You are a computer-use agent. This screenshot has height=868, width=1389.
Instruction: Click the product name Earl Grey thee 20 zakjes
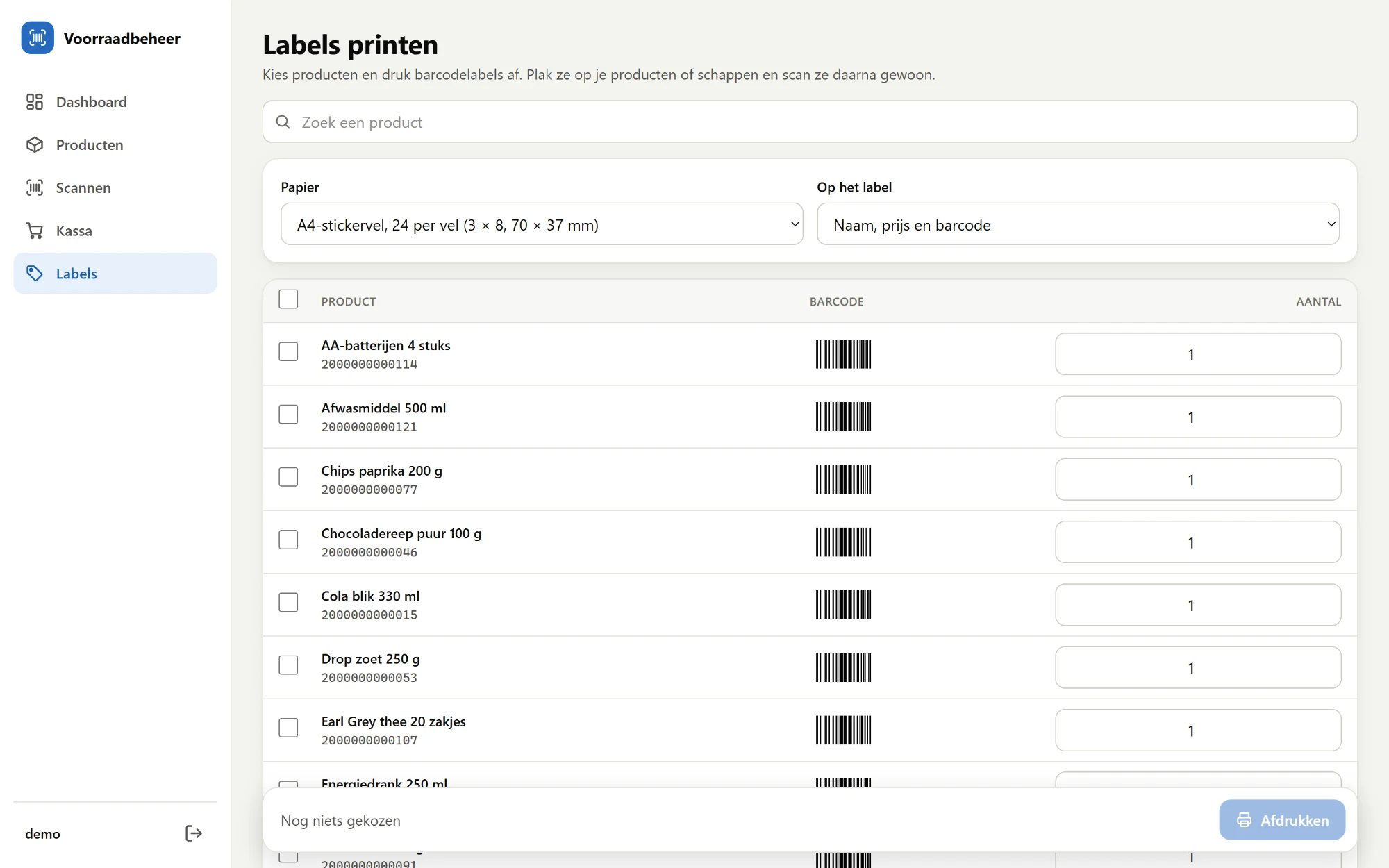pos(393,721)
